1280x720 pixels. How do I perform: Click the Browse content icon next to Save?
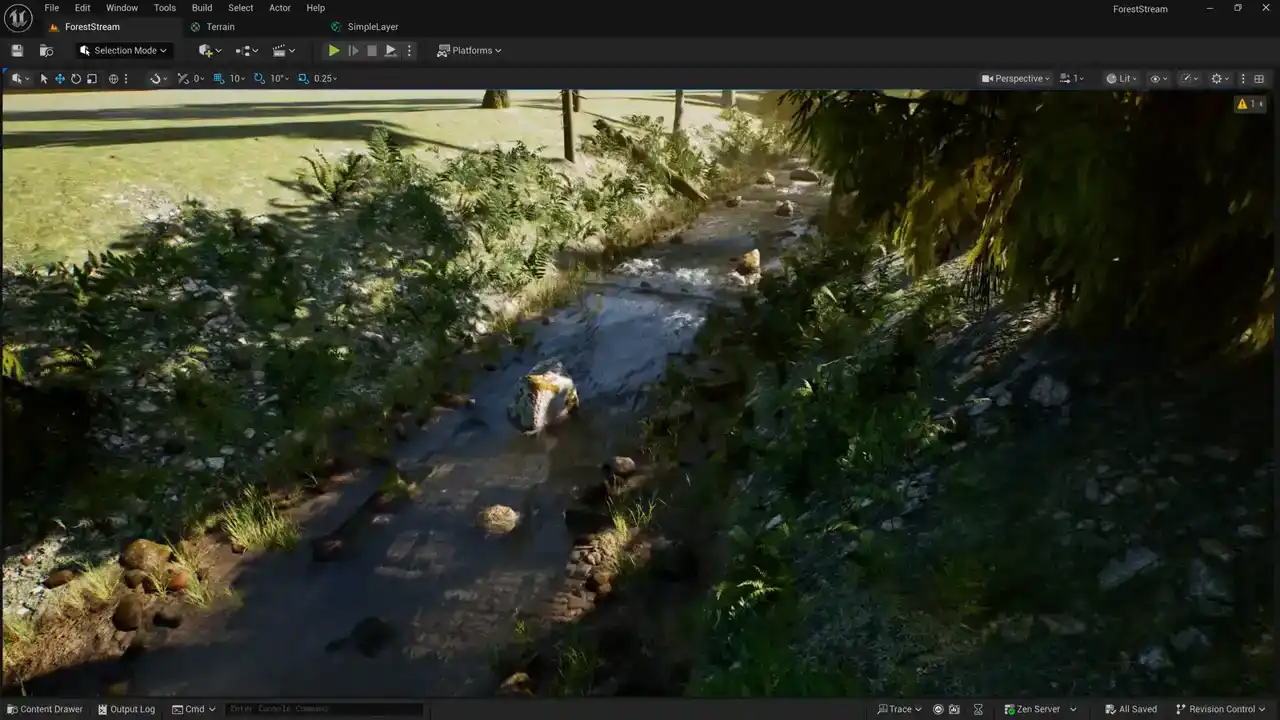[x=46, y=50]
